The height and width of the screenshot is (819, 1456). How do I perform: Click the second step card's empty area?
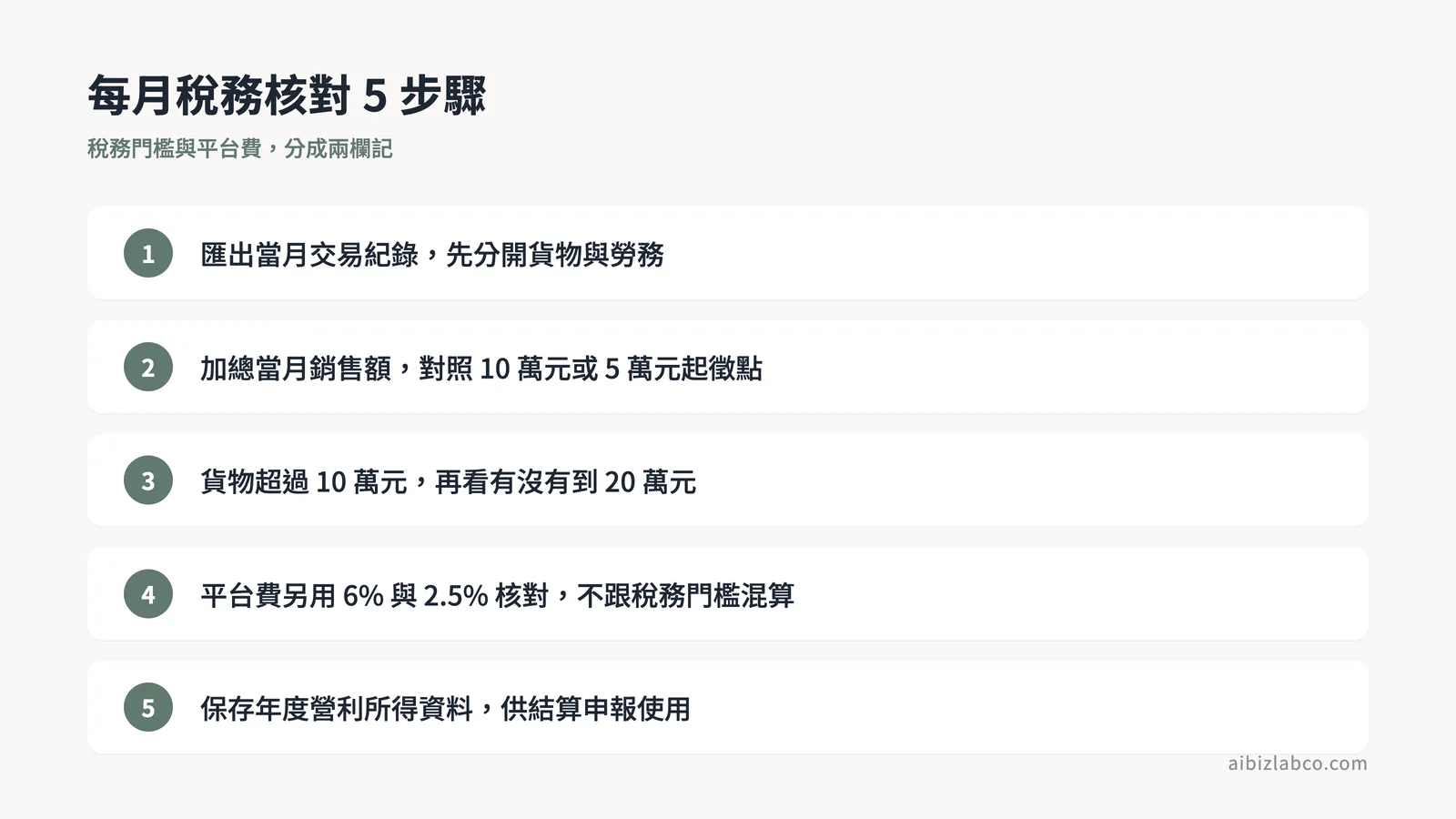[x=1065, y=367]
